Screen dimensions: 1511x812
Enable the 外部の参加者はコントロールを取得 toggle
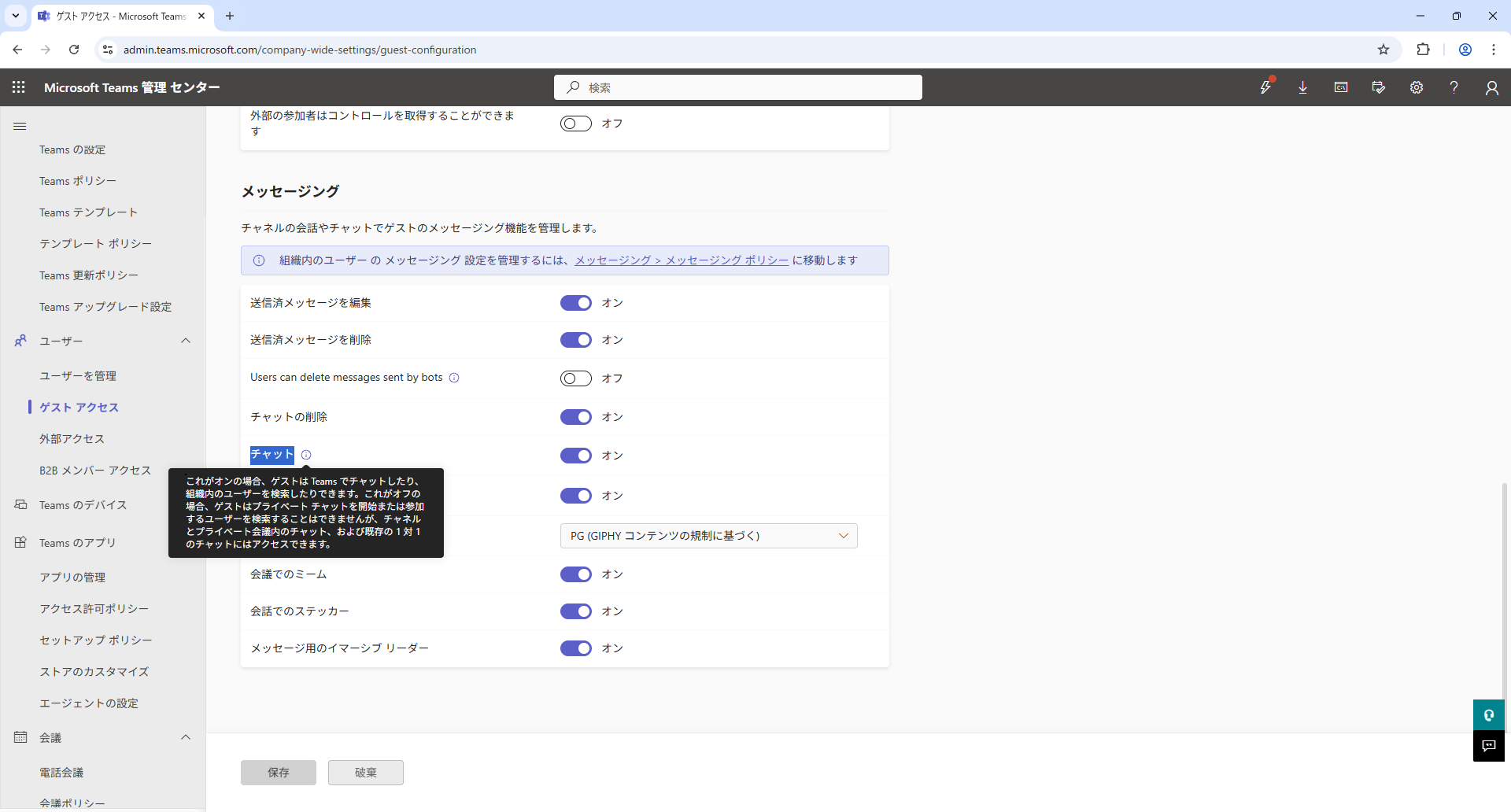576,124
